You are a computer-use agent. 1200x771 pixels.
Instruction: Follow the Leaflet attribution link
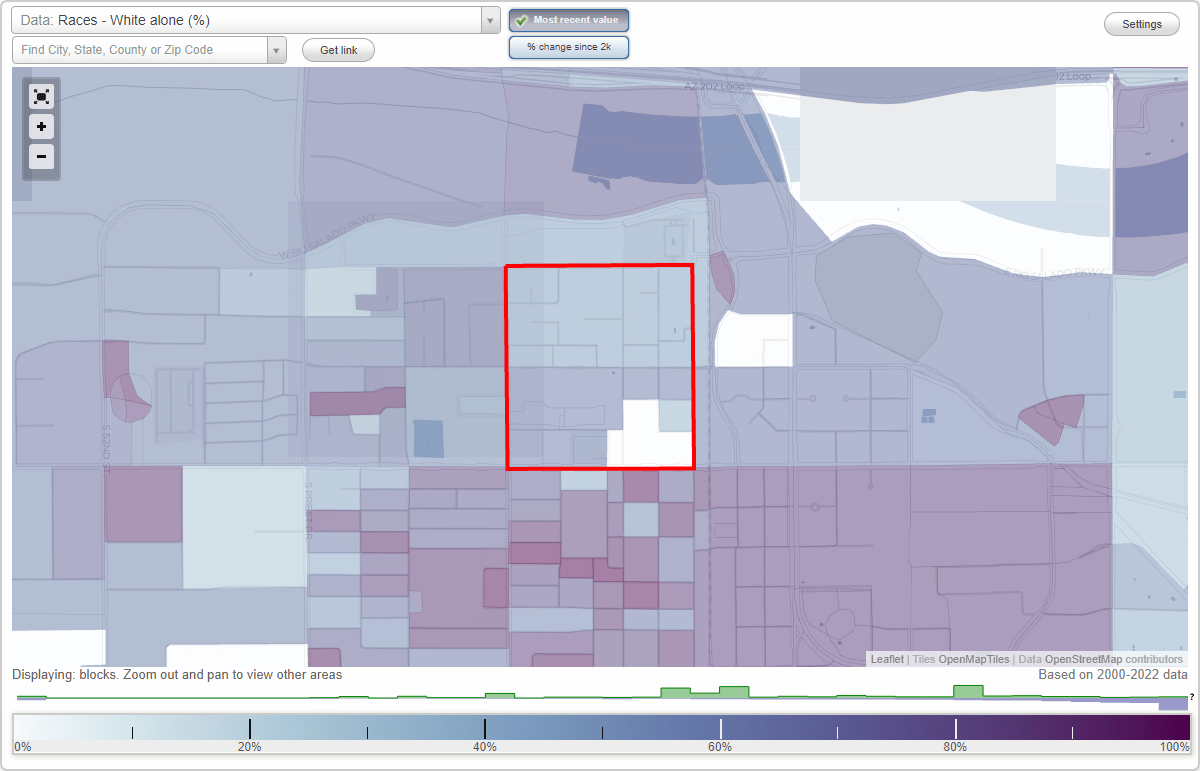(886, 659)
